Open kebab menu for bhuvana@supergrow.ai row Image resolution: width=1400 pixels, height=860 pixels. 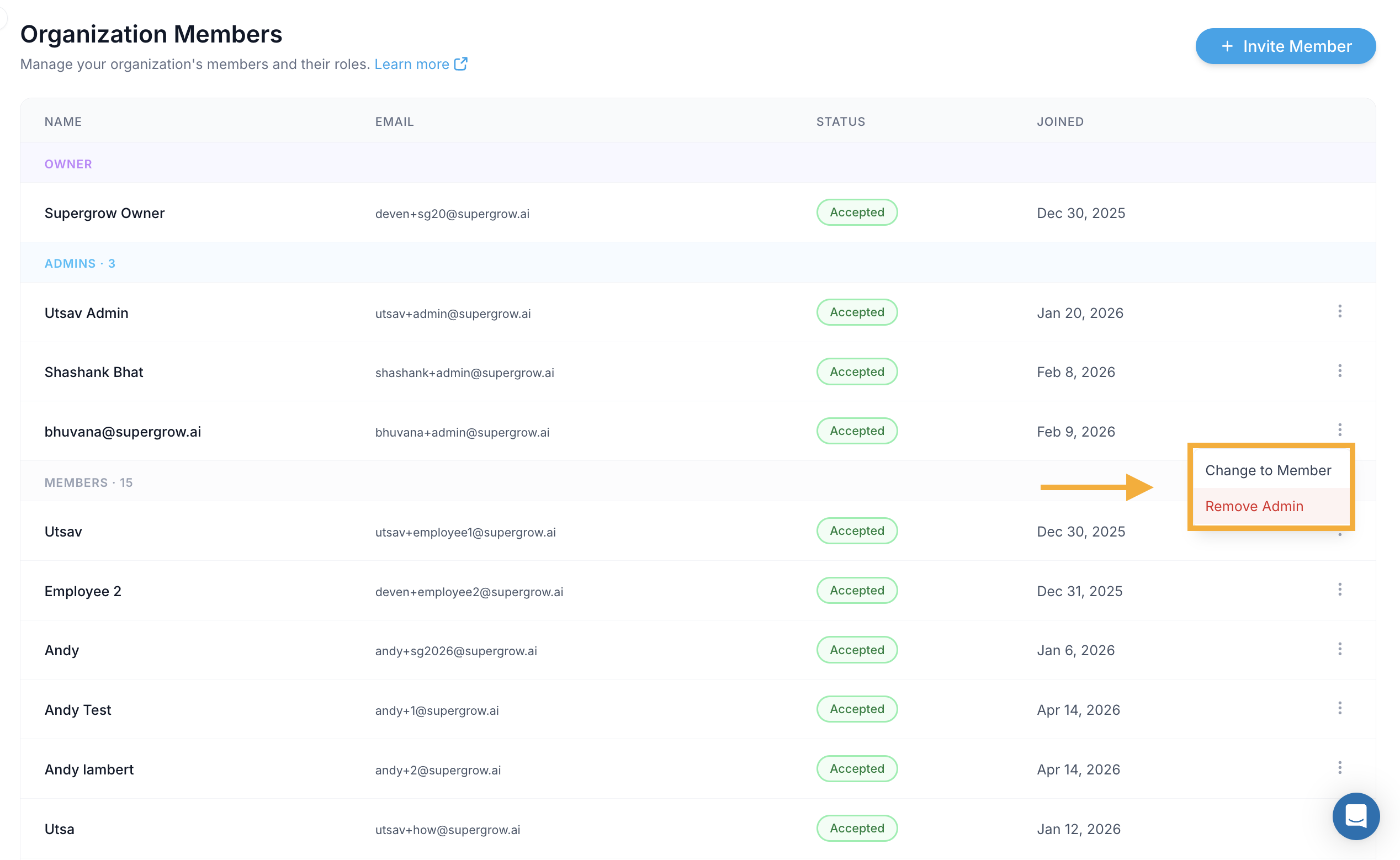[x=1339, y=430]
